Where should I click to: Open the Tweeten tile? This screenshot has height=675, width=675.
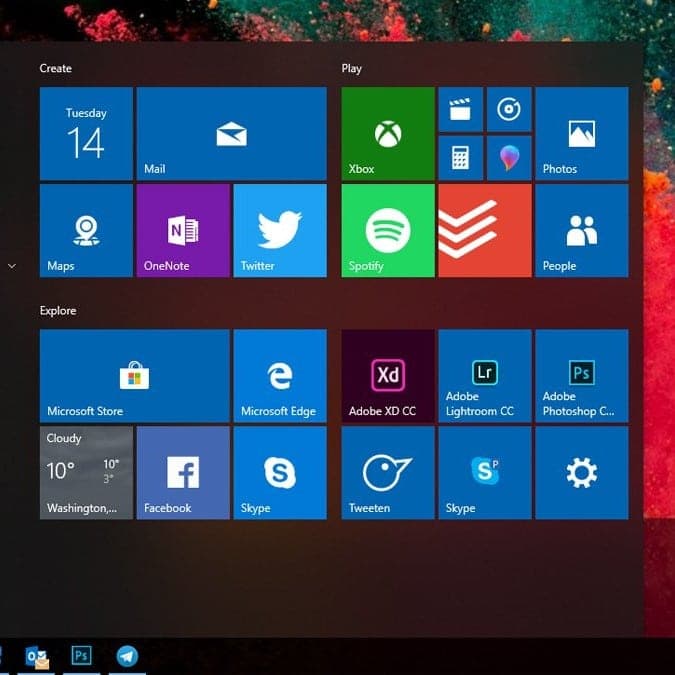point(388,473)
